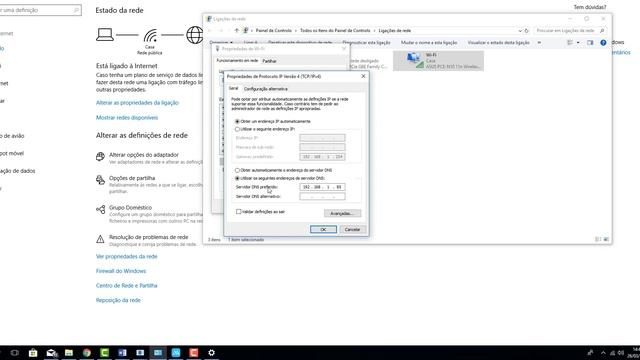The width and height of the screenshot is (640, 360).
Task: Open Chrome from the taskbar
Action: click(x=87, y=353)
